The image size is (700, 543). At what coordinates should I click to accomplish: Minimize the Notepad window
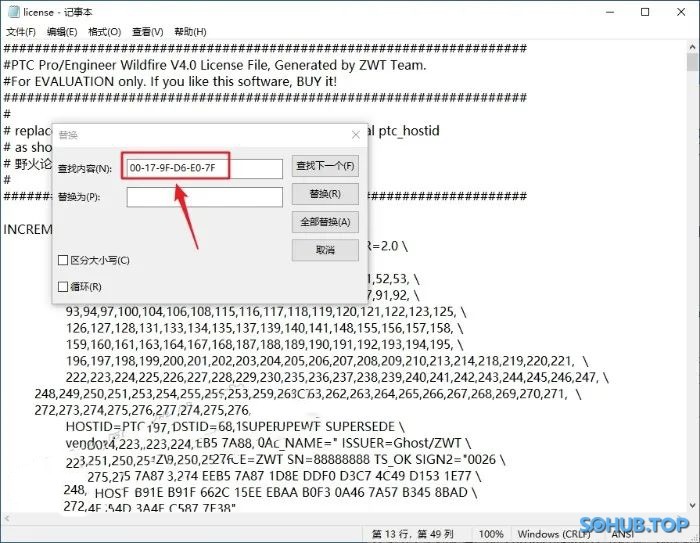[x=610, y=12]
